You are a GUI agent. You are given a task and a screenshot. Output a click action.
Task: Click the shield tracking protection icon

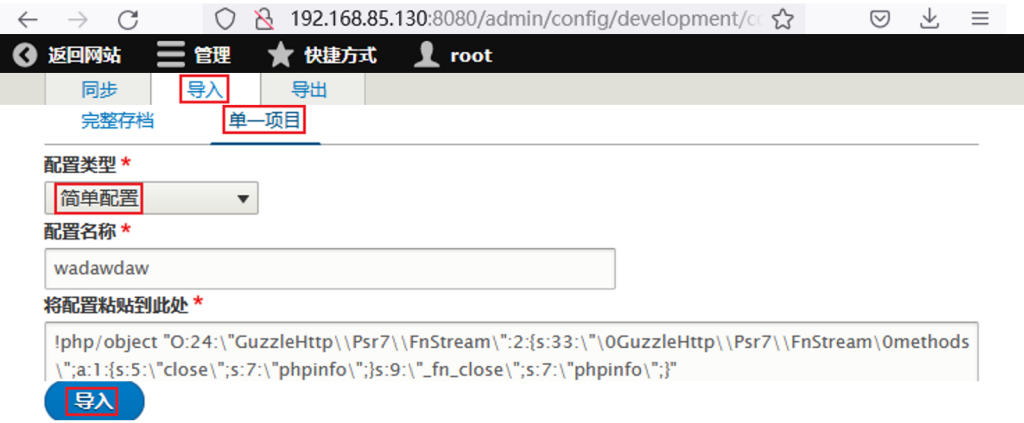pos(225,20)
